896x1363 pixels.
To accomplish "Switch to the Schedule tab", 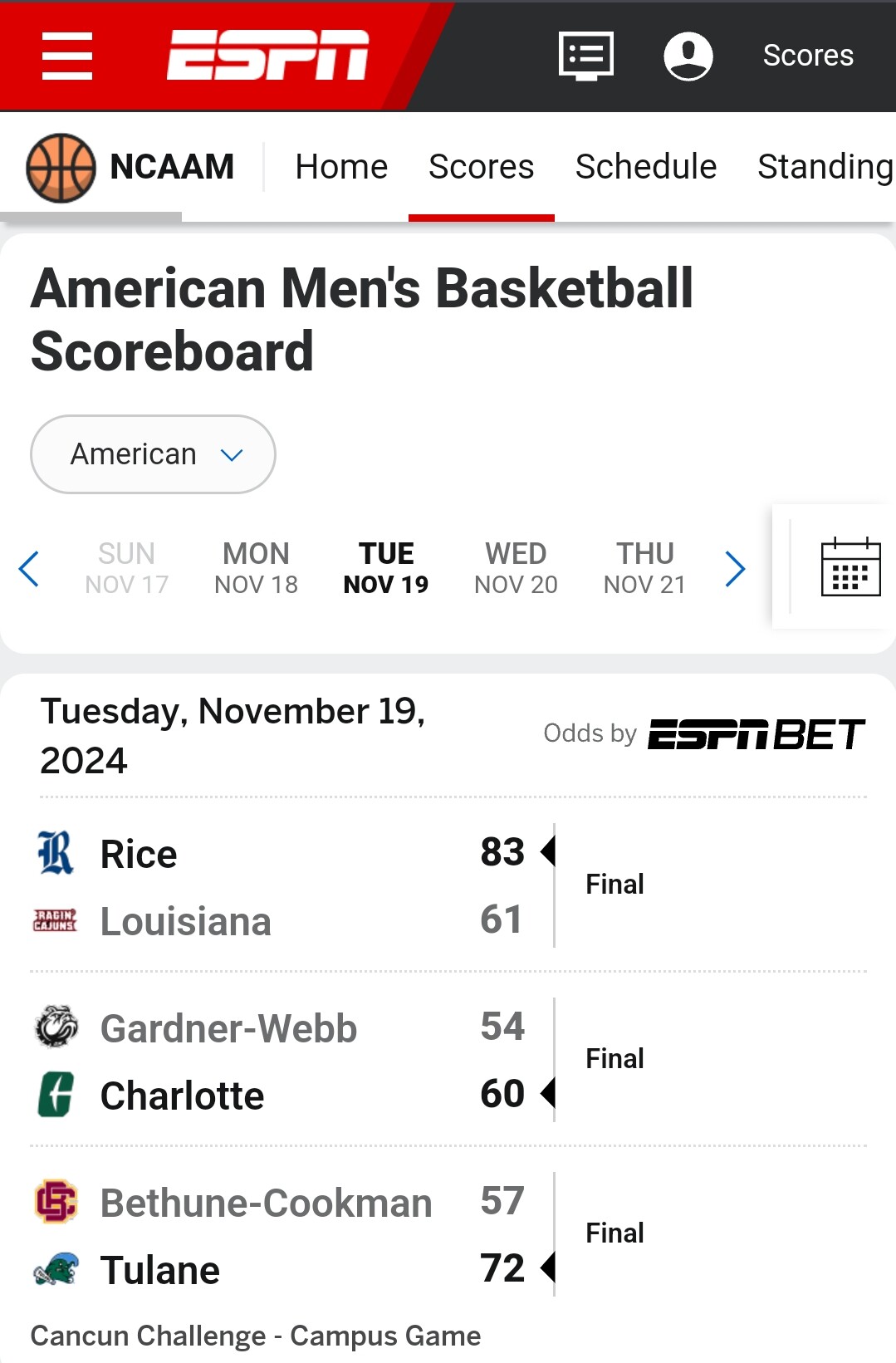I will point(646,167).
